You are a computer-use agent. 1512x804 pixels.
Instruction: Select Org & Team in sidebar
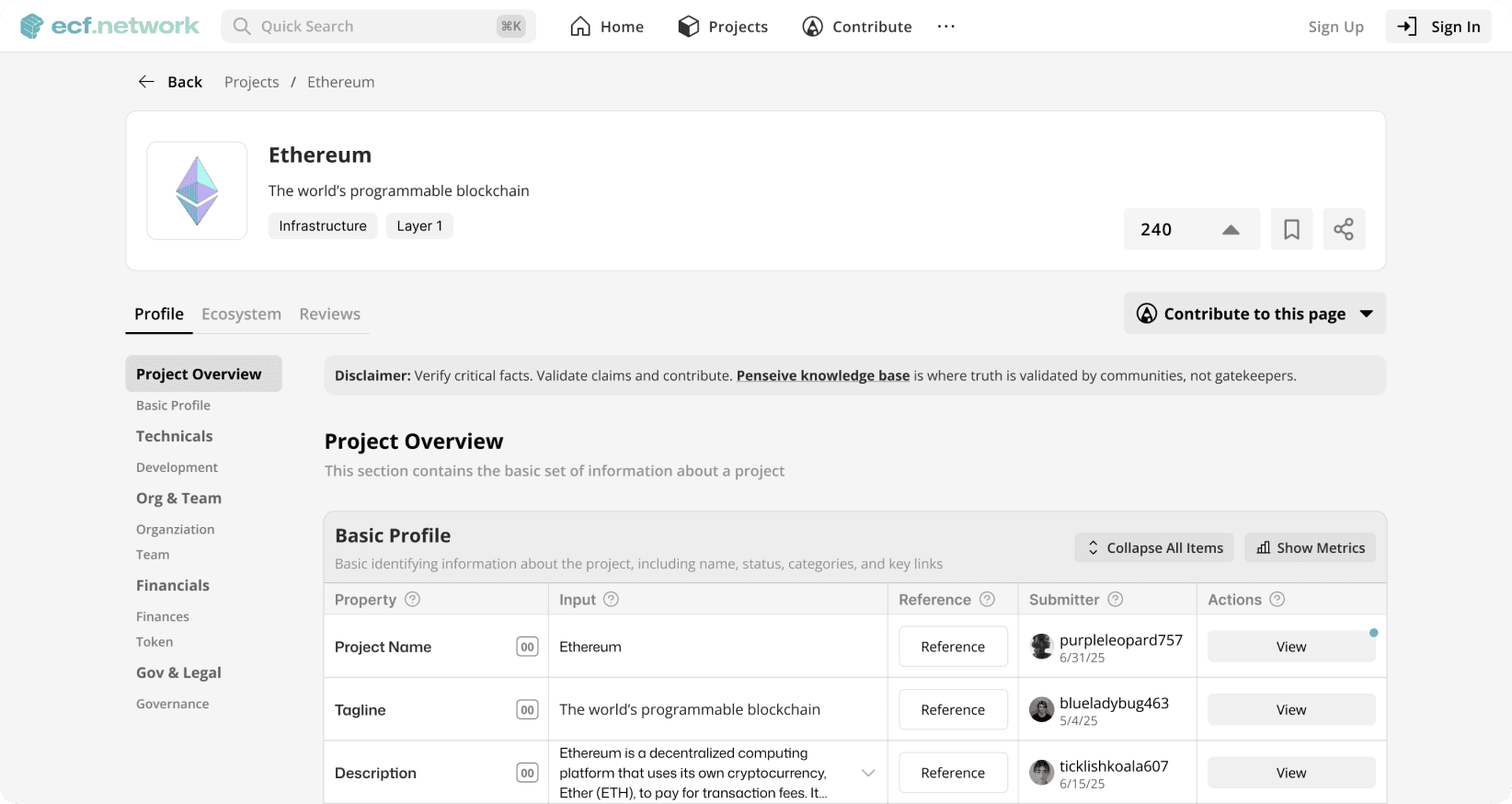pos(178,499)
